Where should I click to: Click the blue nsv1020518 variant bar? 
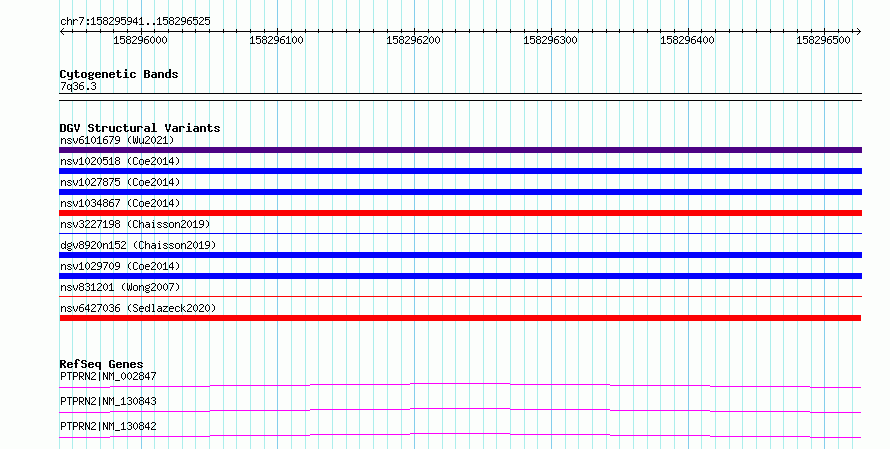460,171
